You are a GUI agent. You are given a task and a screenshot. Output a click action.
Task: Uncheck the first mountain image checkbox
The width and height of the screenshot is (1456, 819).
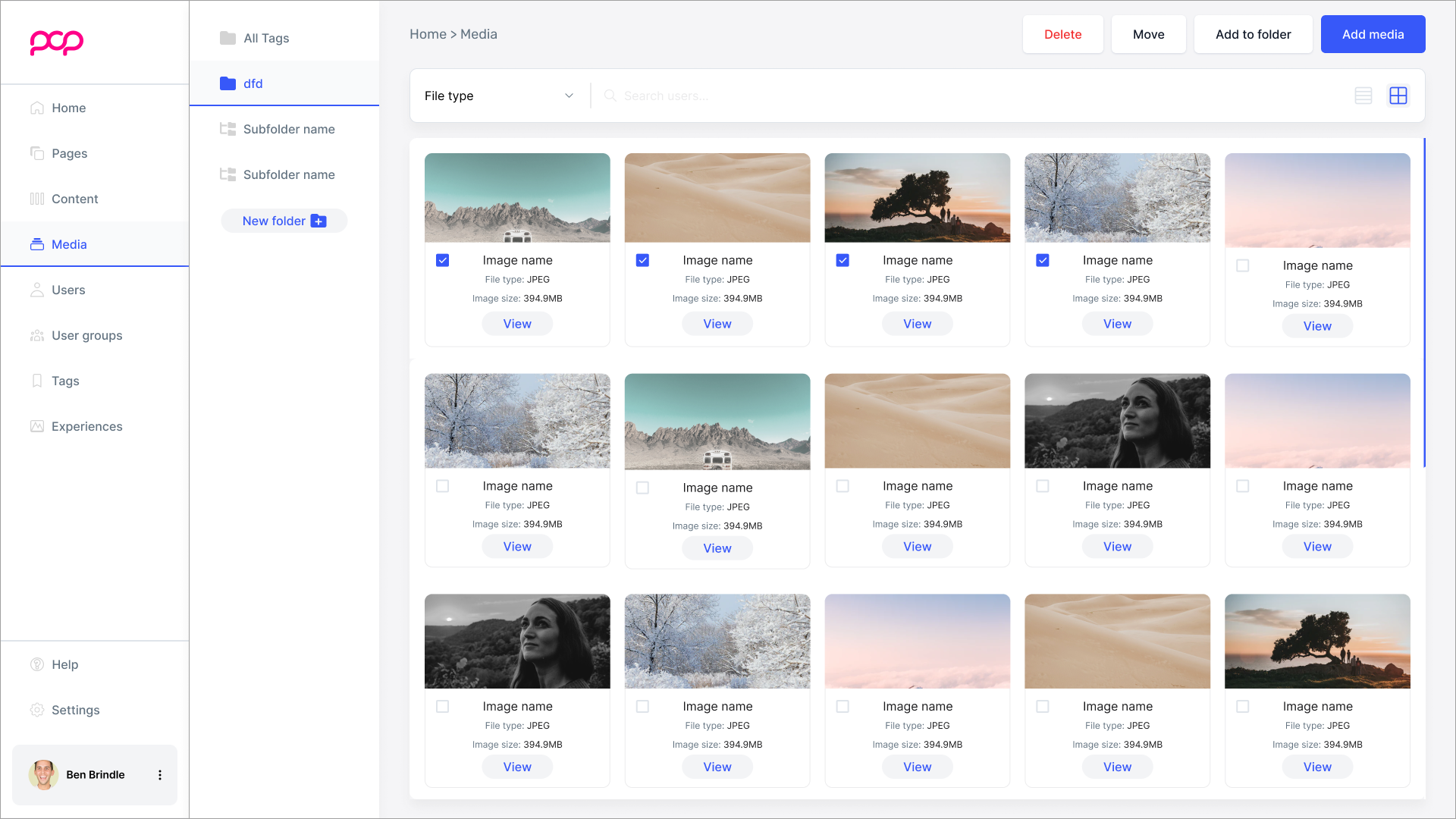(x=443, y=260)
